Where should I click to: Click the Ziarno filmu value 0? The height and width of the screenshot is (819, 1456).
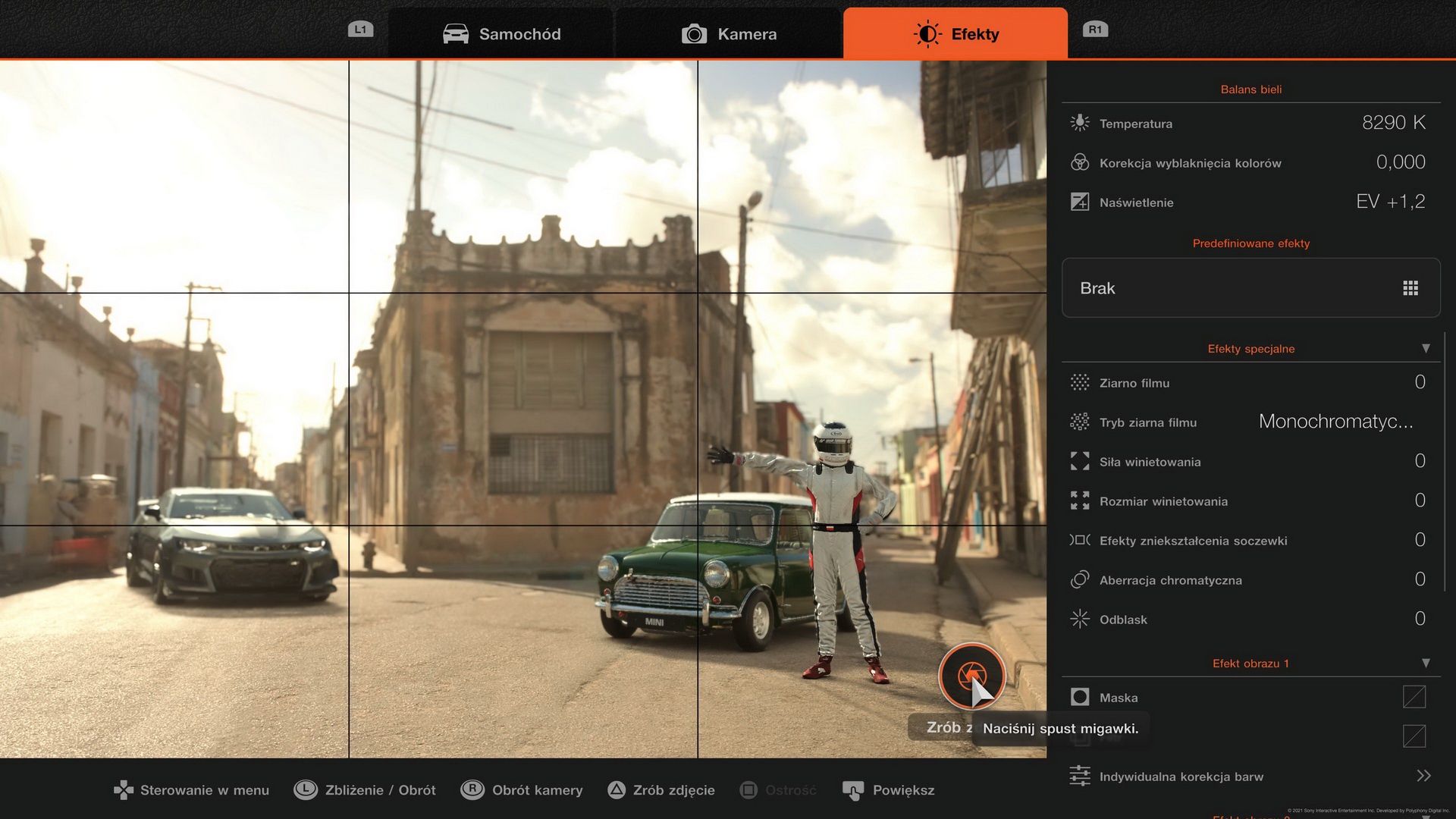(1420, 382)
